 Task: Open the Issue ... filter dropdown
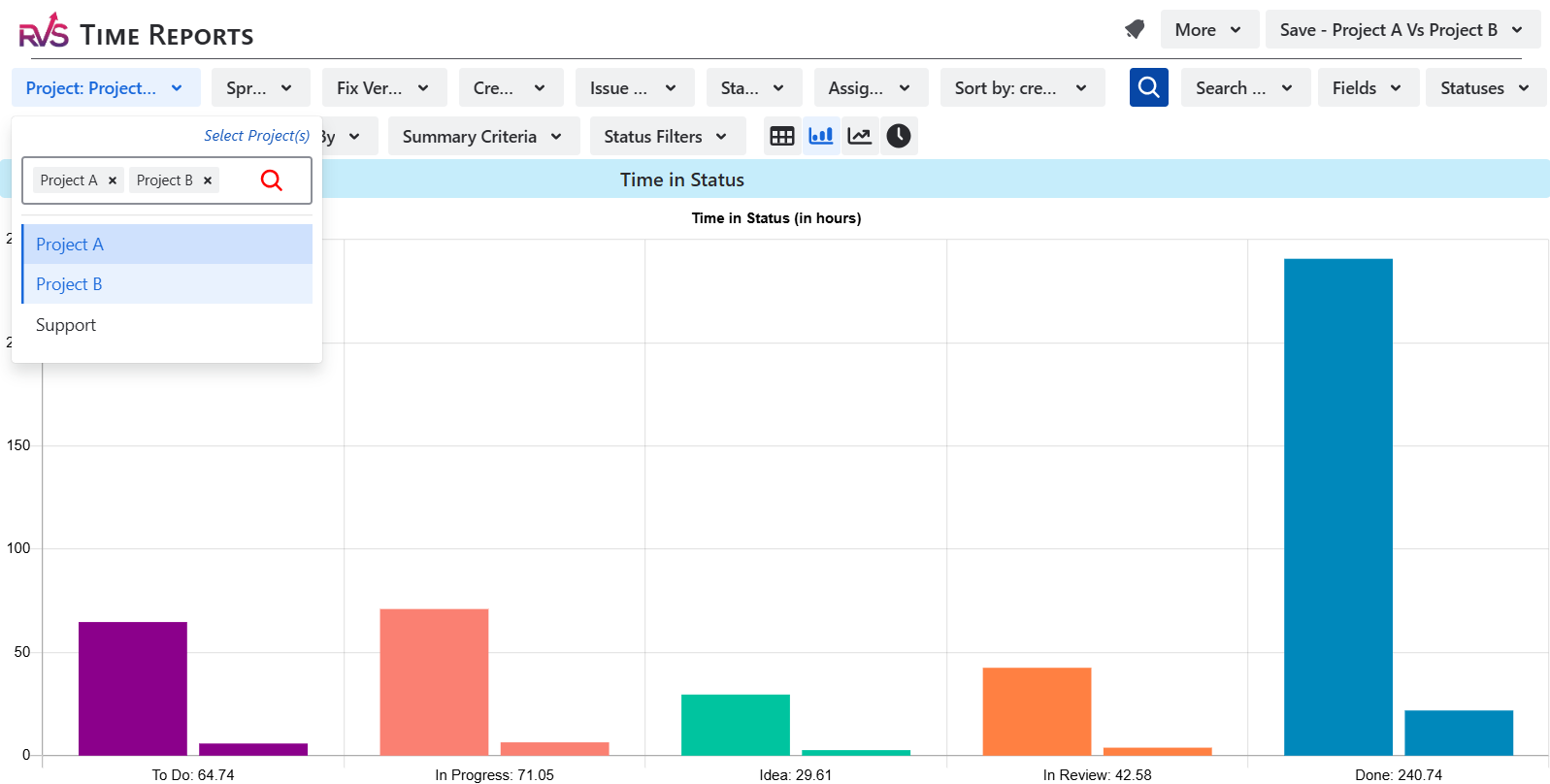[635, 87]
